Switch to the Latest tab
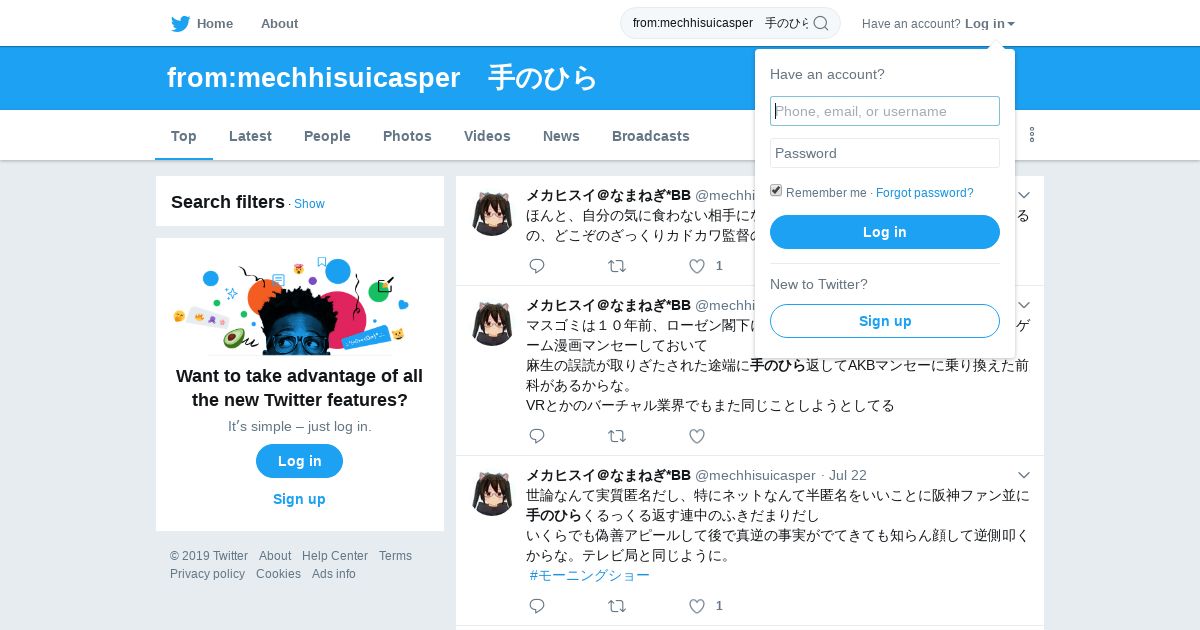The image size is (1200, 630). click(x=250, y=136)
